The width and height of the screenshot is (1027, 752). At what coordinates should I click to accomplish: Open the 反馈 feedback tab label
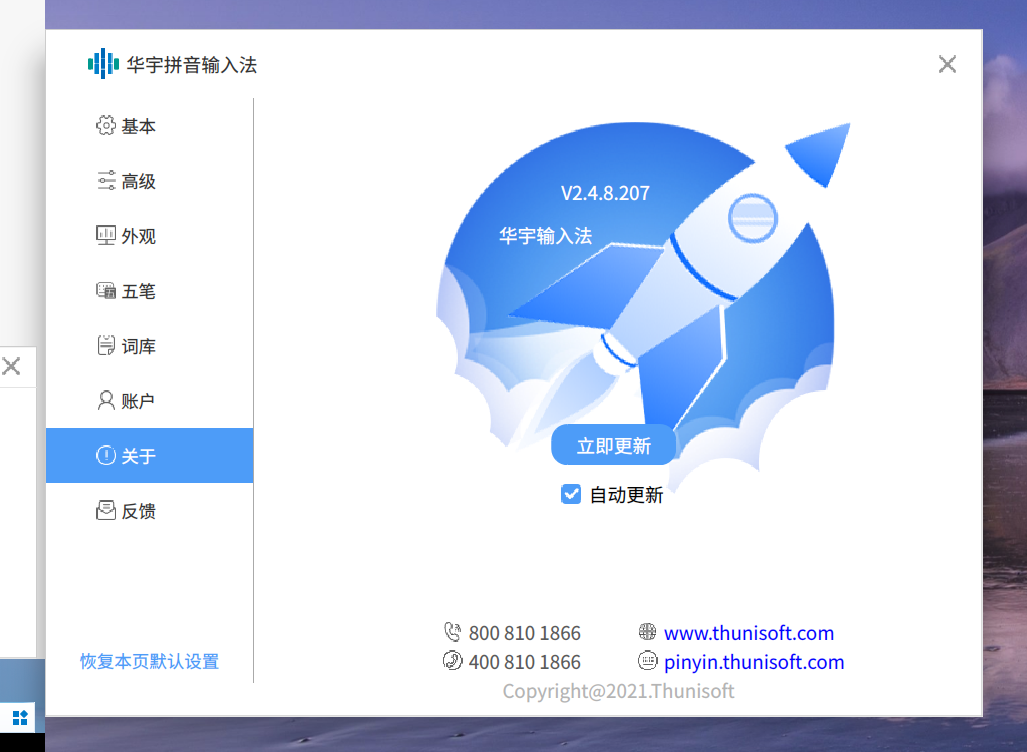pos(138,511)
